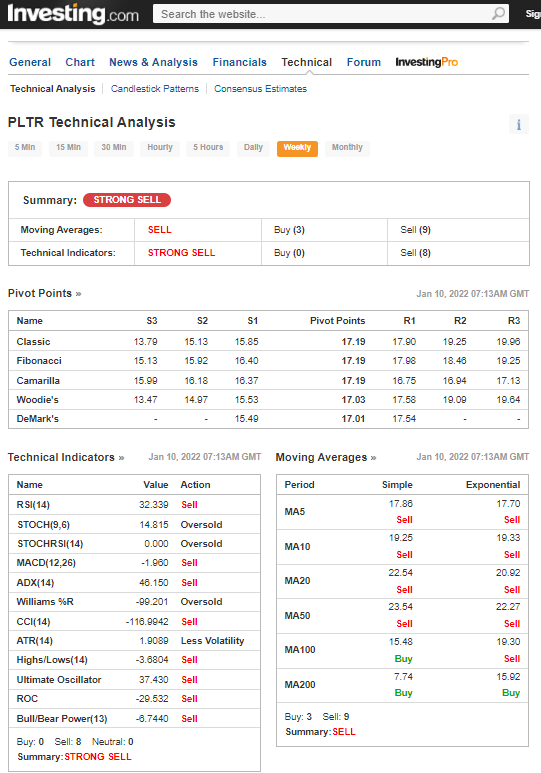This screenshot has width=541, height=773.
Task: Click the RSI(14) indicator name
Action: point(33,505)
